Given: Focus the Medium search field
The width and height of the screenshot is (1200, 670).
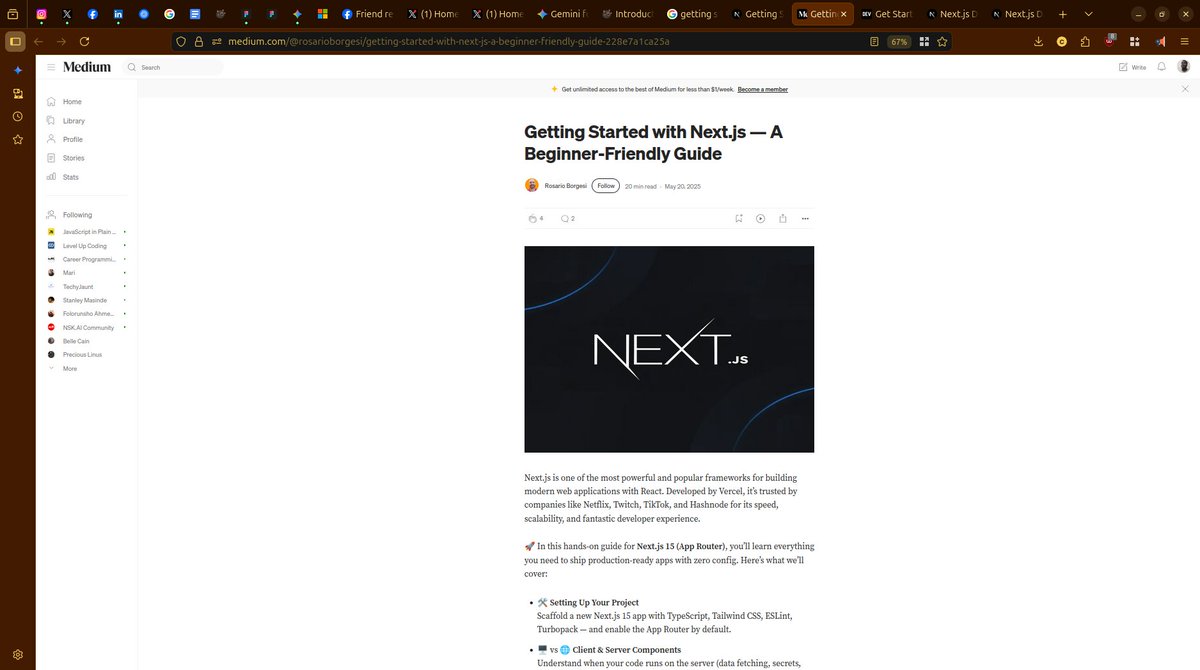Looking at the screenshot, I should 172,67.
